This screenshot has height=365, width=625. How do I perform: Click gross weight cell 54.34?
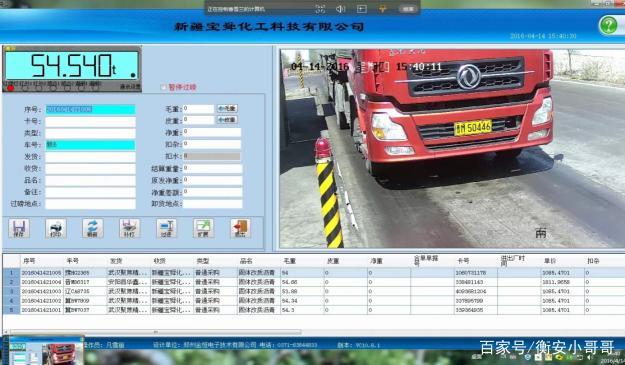coord(302,300)
